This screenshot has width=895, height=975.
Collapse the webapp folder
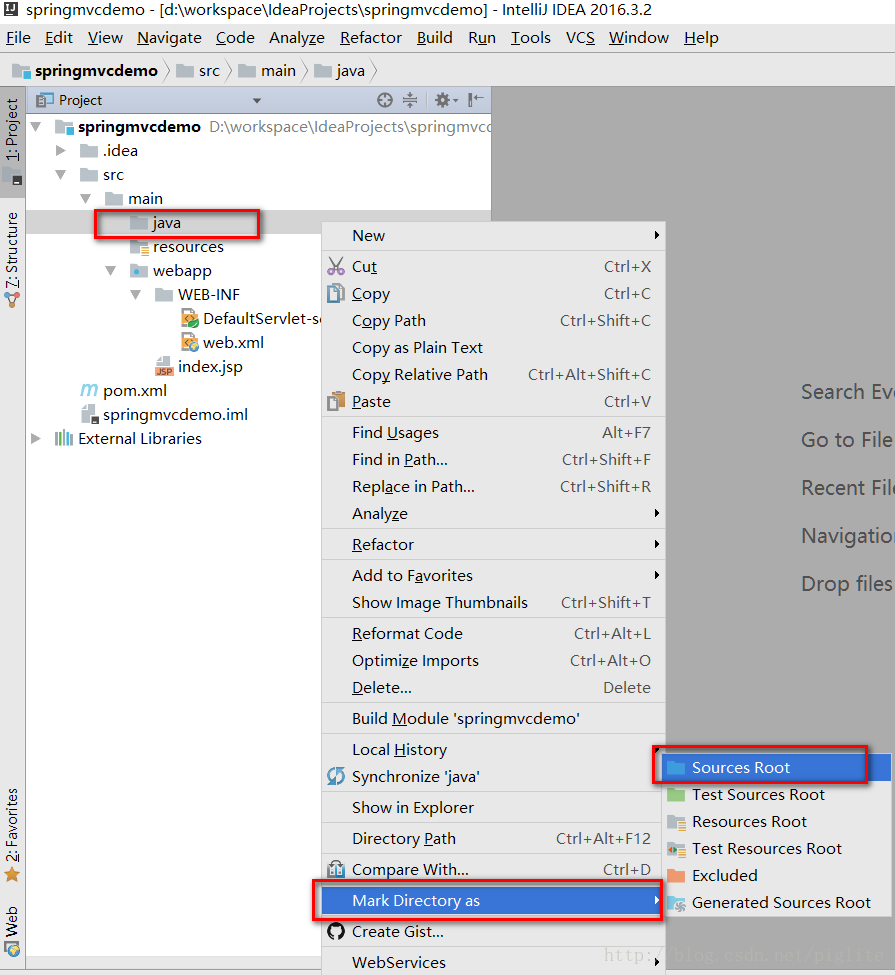click(x=111, y=270)
